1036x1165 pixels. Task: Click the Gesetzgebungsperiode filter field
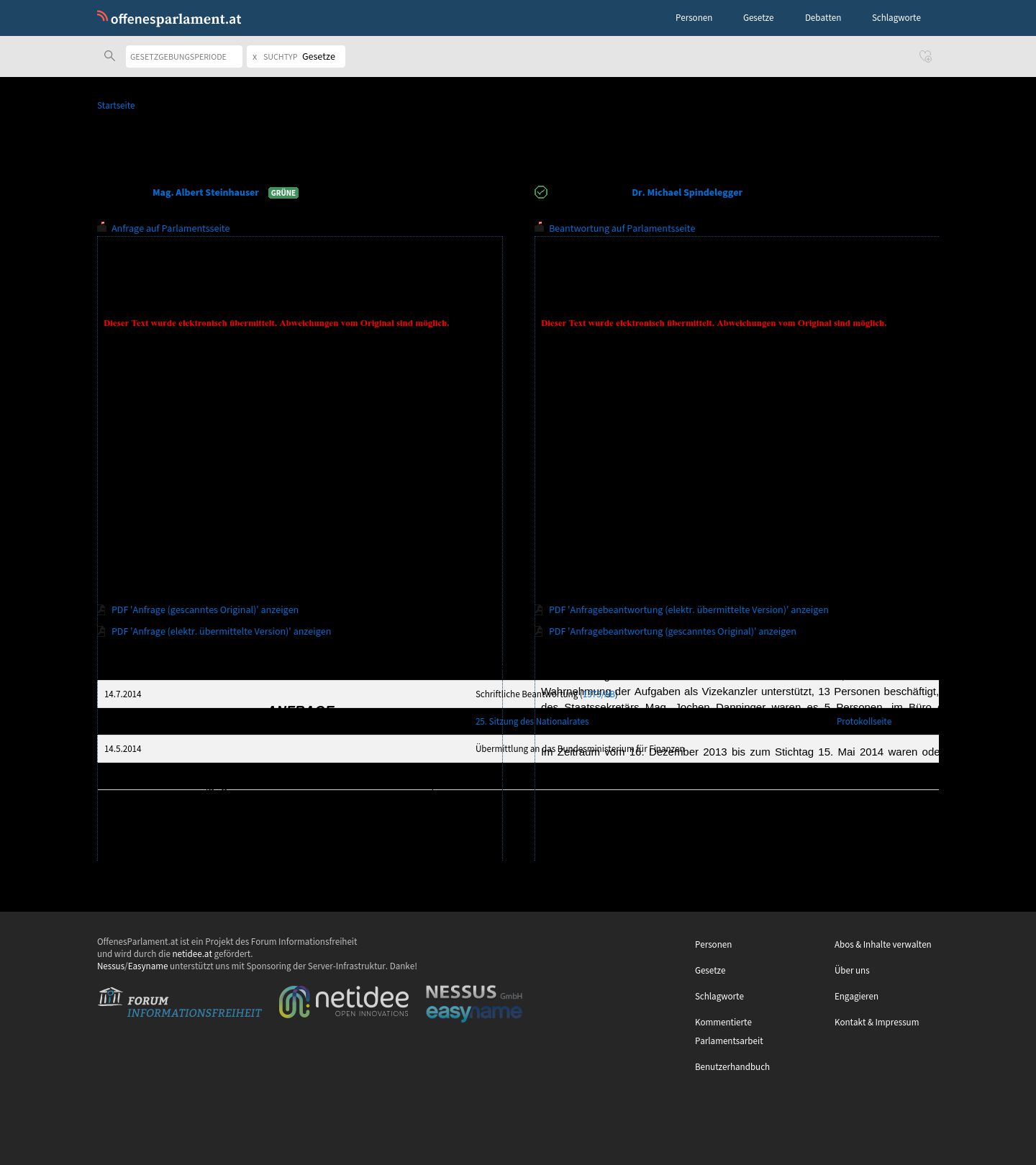click(x=184, y=56)
